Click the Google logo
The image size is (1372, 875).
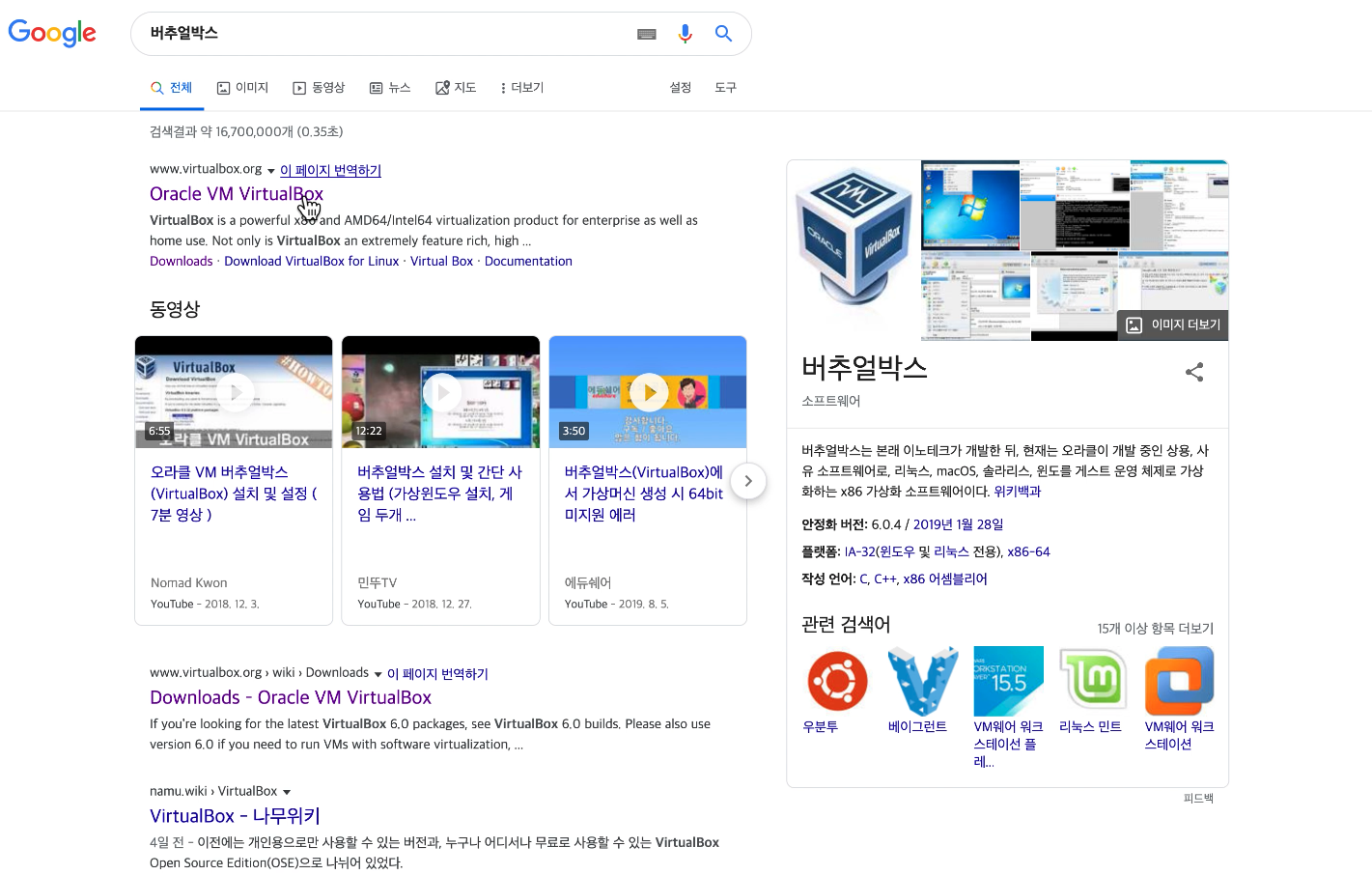[x=52, y=33]
